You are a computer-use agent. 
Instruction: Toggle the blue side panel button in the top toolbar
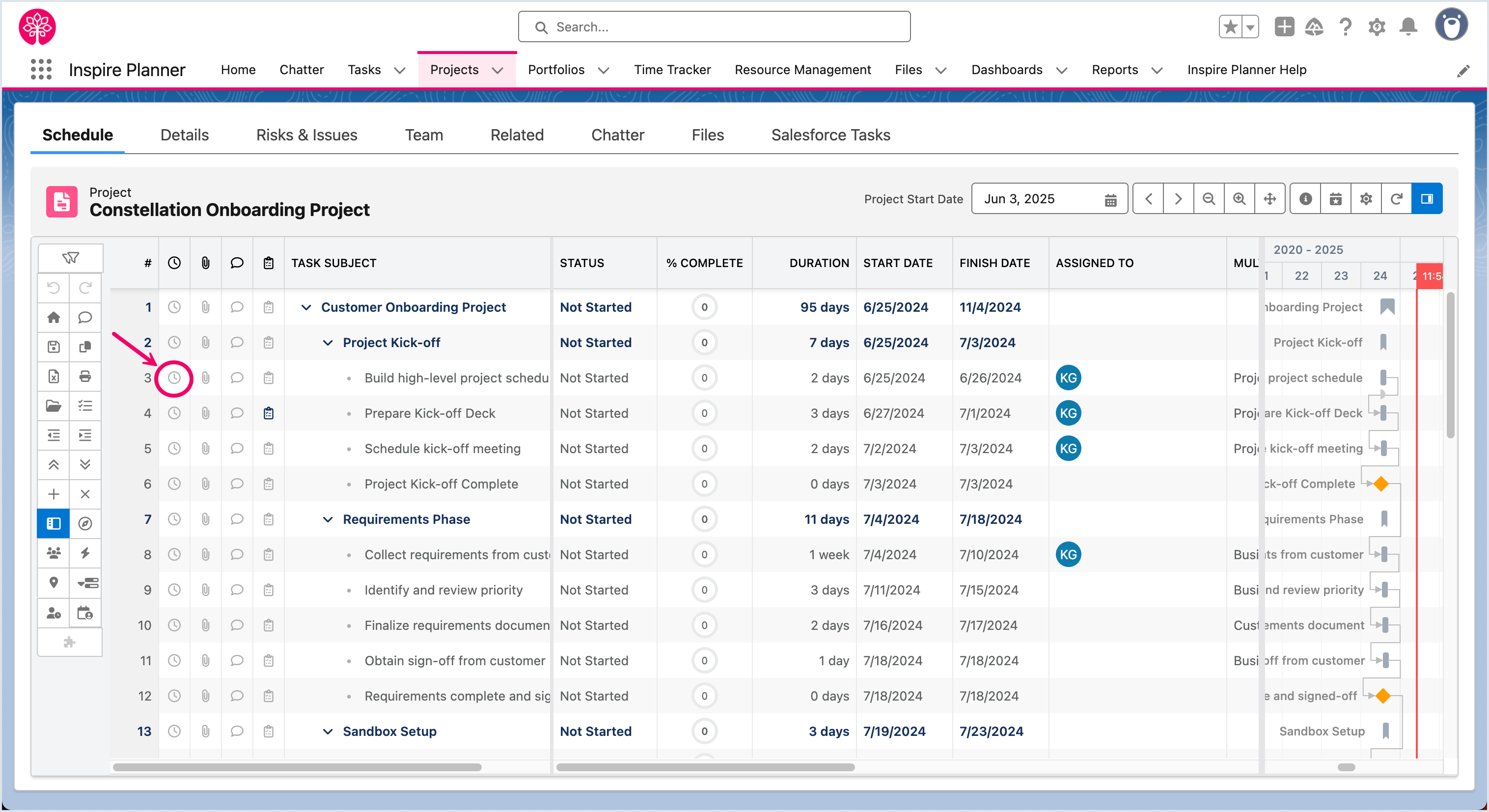pyautogui.click(x=1427, y=199)
